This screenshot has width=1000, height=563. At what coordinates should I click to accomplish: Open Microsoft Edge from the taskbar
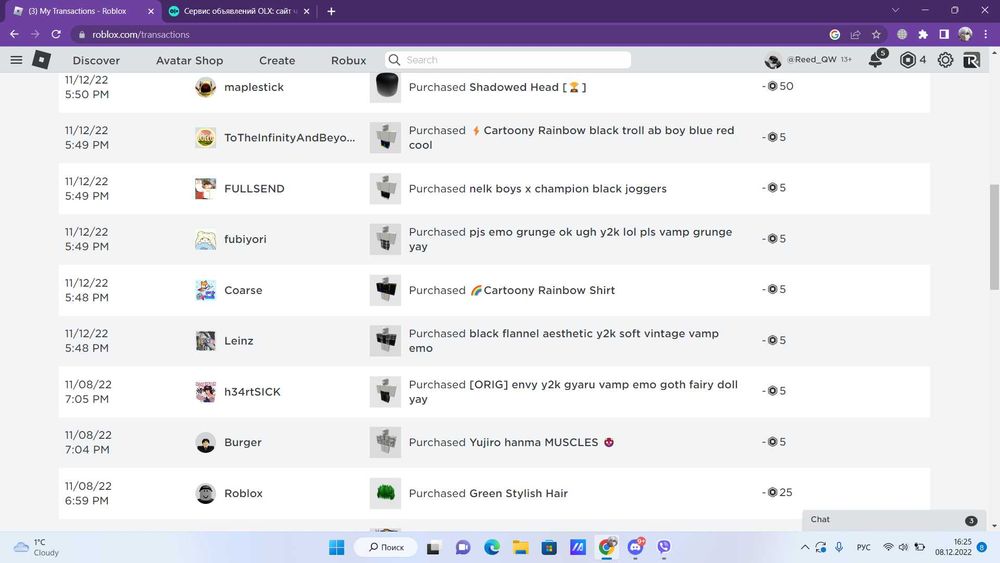(492, 547)
